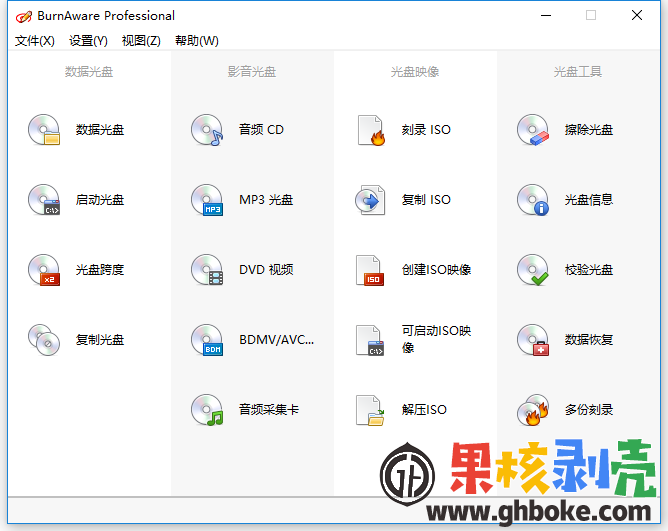The image size is (668, 531).
Task: Click the 影音光盘 column header
Action: (252, 72)
